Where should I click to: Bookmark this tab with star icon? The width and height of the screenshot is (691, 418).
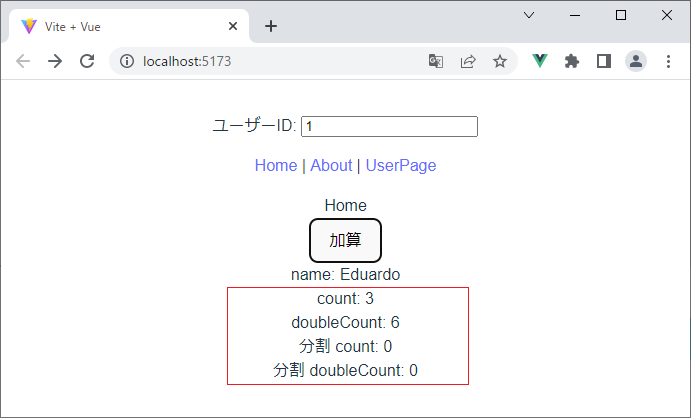(500, 61)
